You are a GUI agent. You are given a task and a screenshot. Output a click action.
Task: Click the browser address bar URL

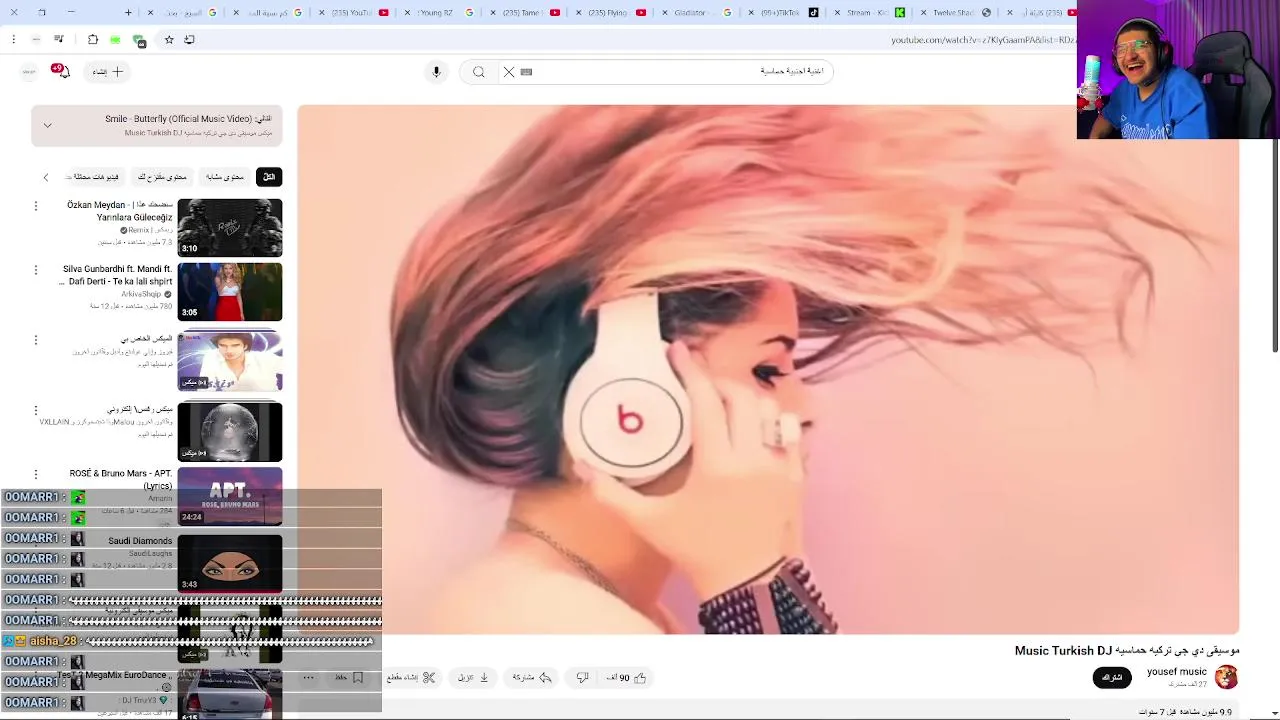pyautogui.click(x=983, y=40)
